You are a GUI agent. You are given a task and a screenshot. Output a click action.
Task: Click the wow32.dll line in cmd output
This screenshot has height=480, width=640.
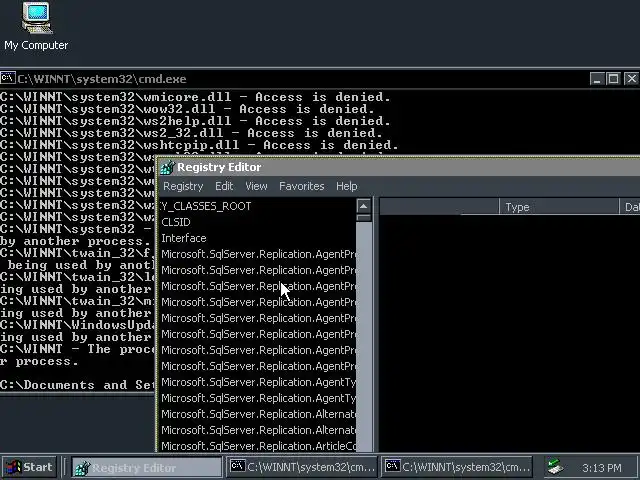(187, 109)
